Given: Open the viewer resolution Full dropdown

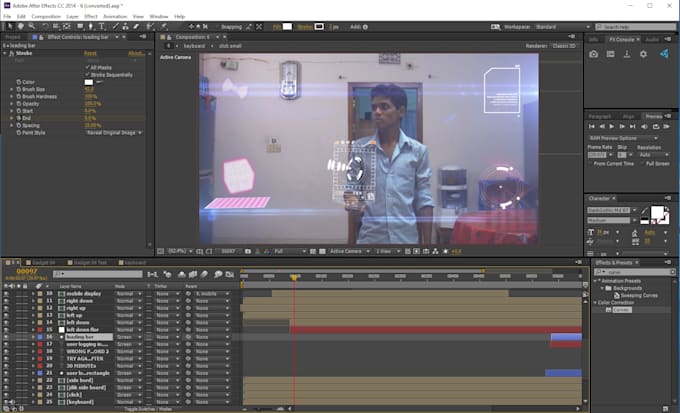Looking at the screenshot, I should [x=289, y=251].
